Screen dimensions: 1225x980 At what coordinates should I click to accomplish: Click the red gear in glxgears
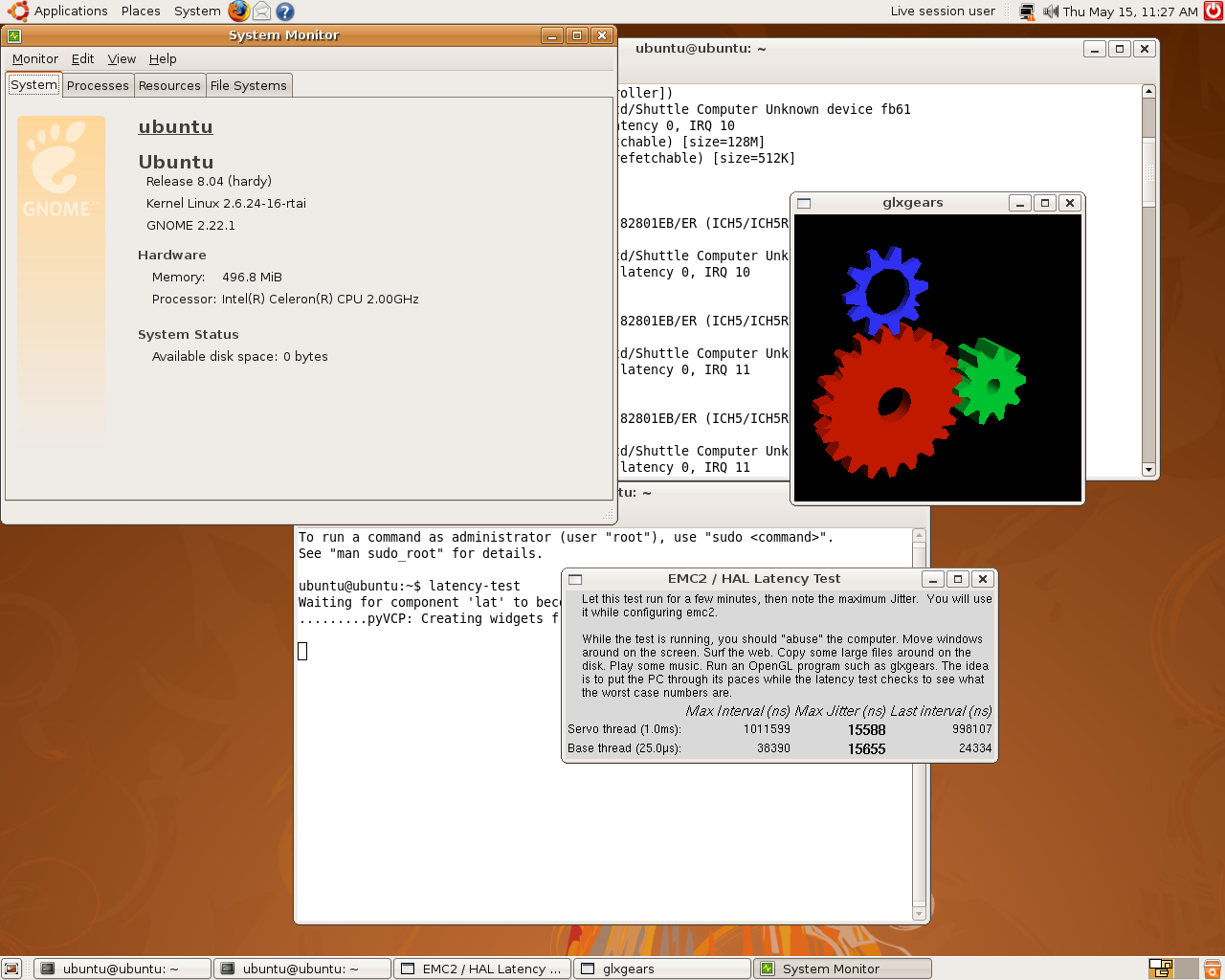tap(885, 402)
